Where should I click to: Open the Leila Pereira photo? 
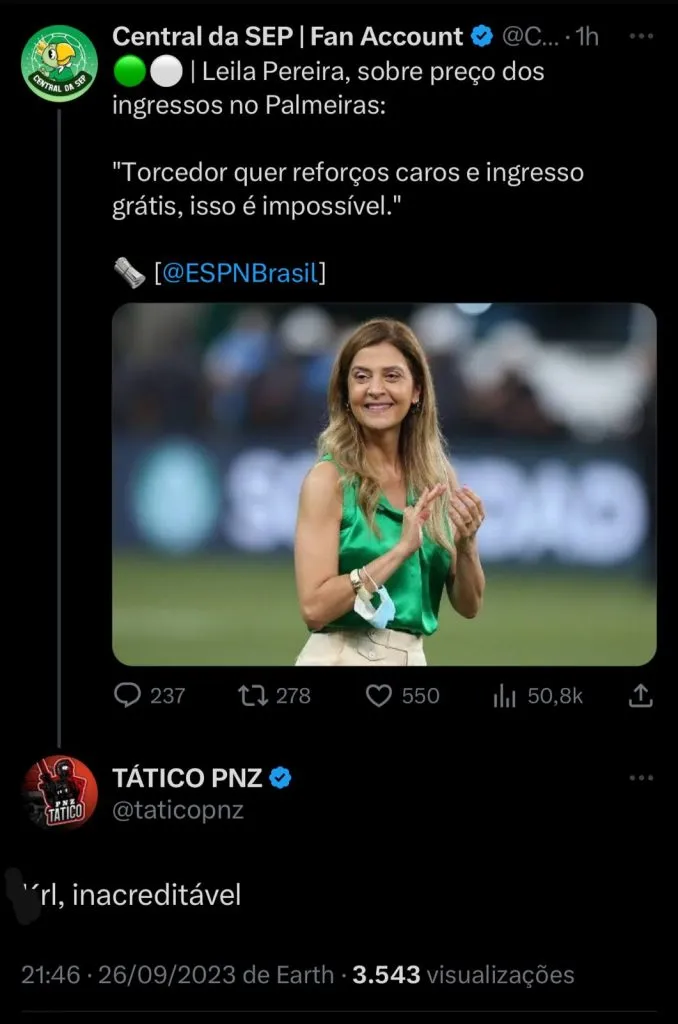[x=384, y=484]
